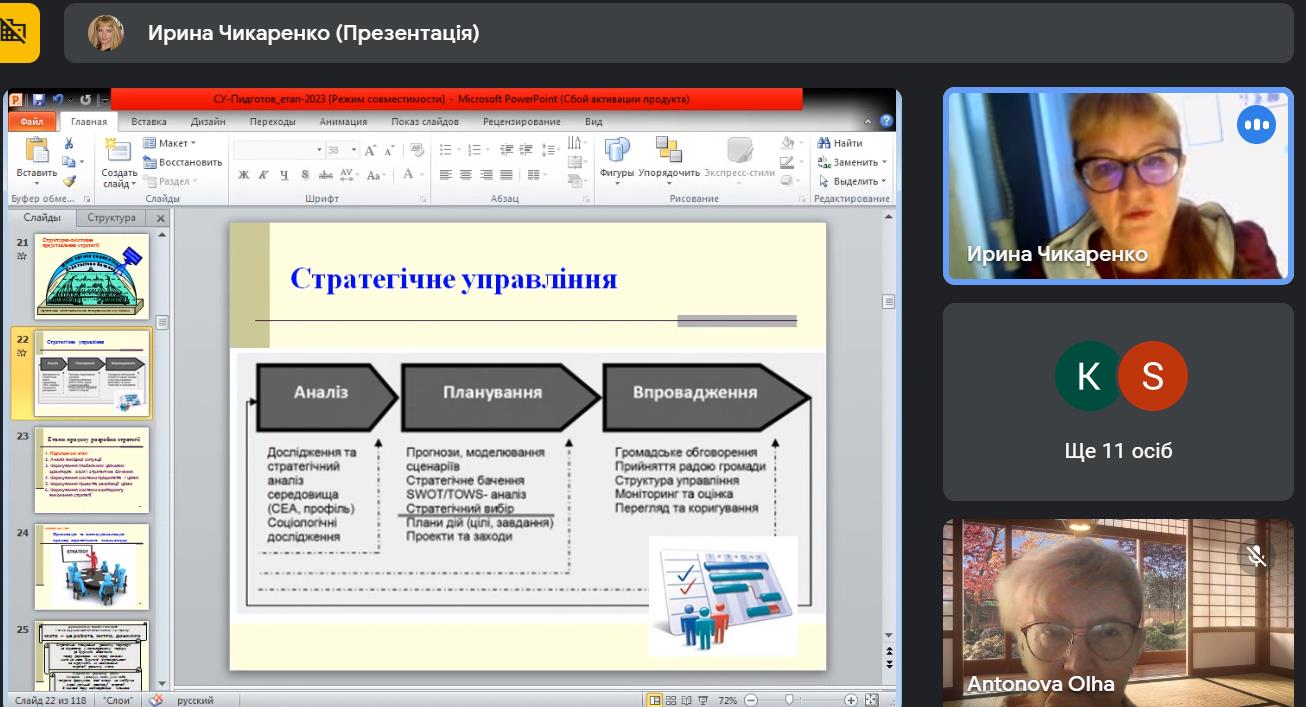The height and width of the screenshot is (707, 1306).
Task: Click the spell check icon in status bar
Action: pos(155,700)
